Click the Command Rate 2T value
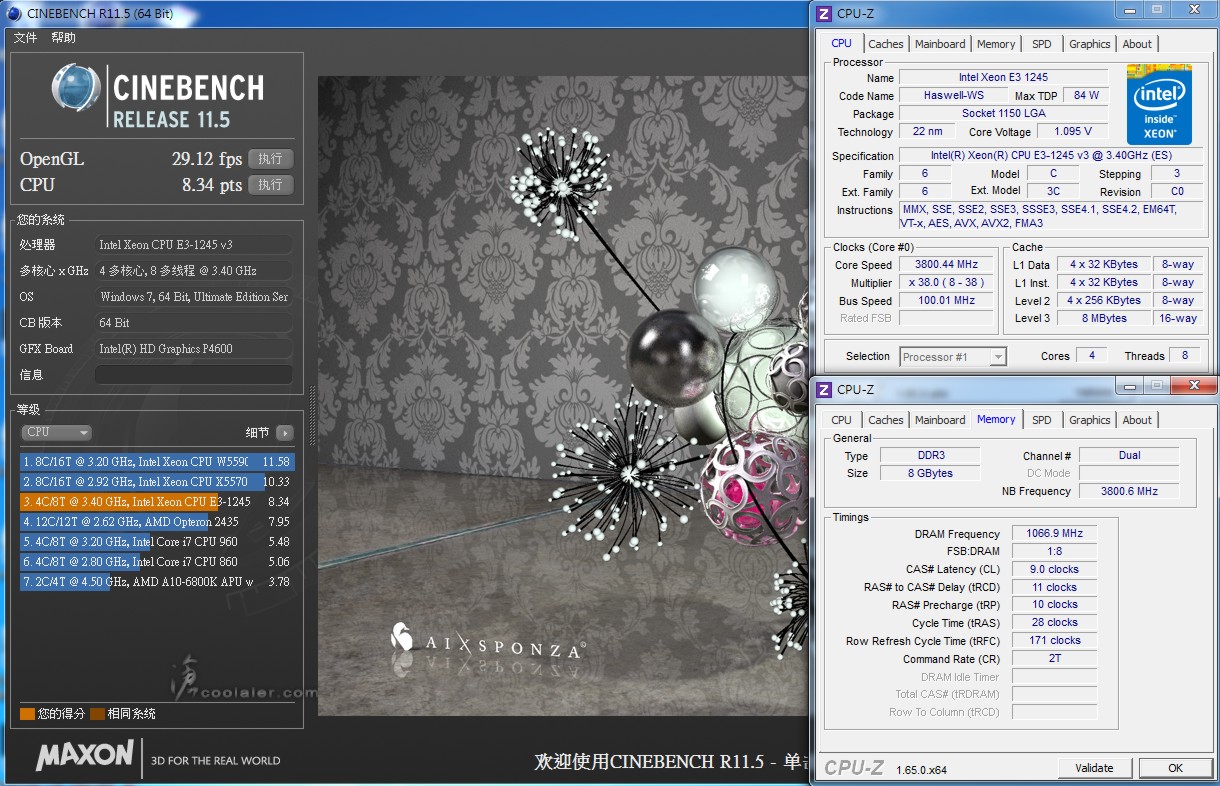Viewport: 1220px width, 786px height. point(1054,659)
